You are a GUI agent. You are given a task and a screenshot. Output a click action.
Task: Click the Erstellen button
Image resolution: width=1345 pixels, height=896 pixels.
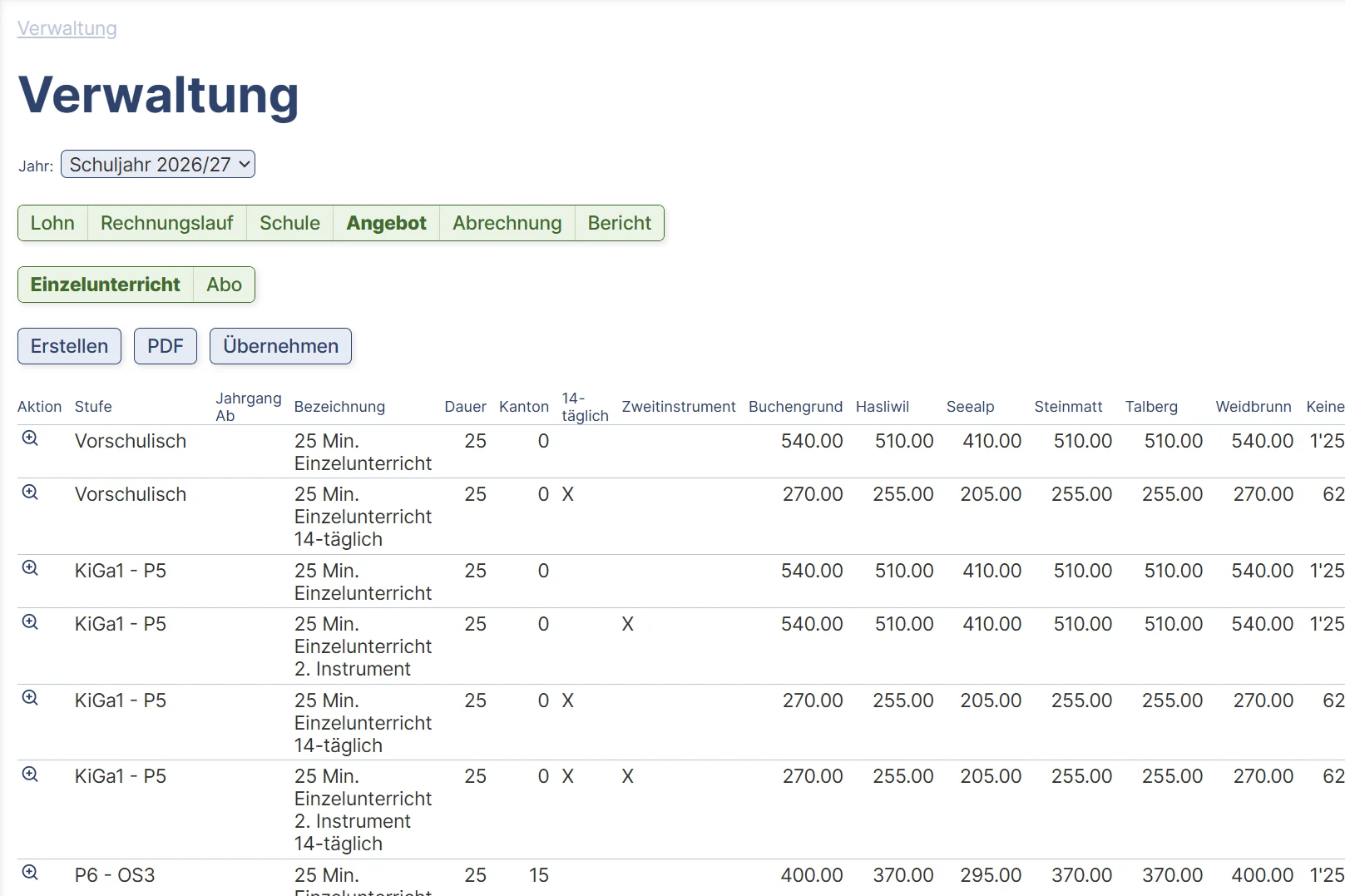70,346
